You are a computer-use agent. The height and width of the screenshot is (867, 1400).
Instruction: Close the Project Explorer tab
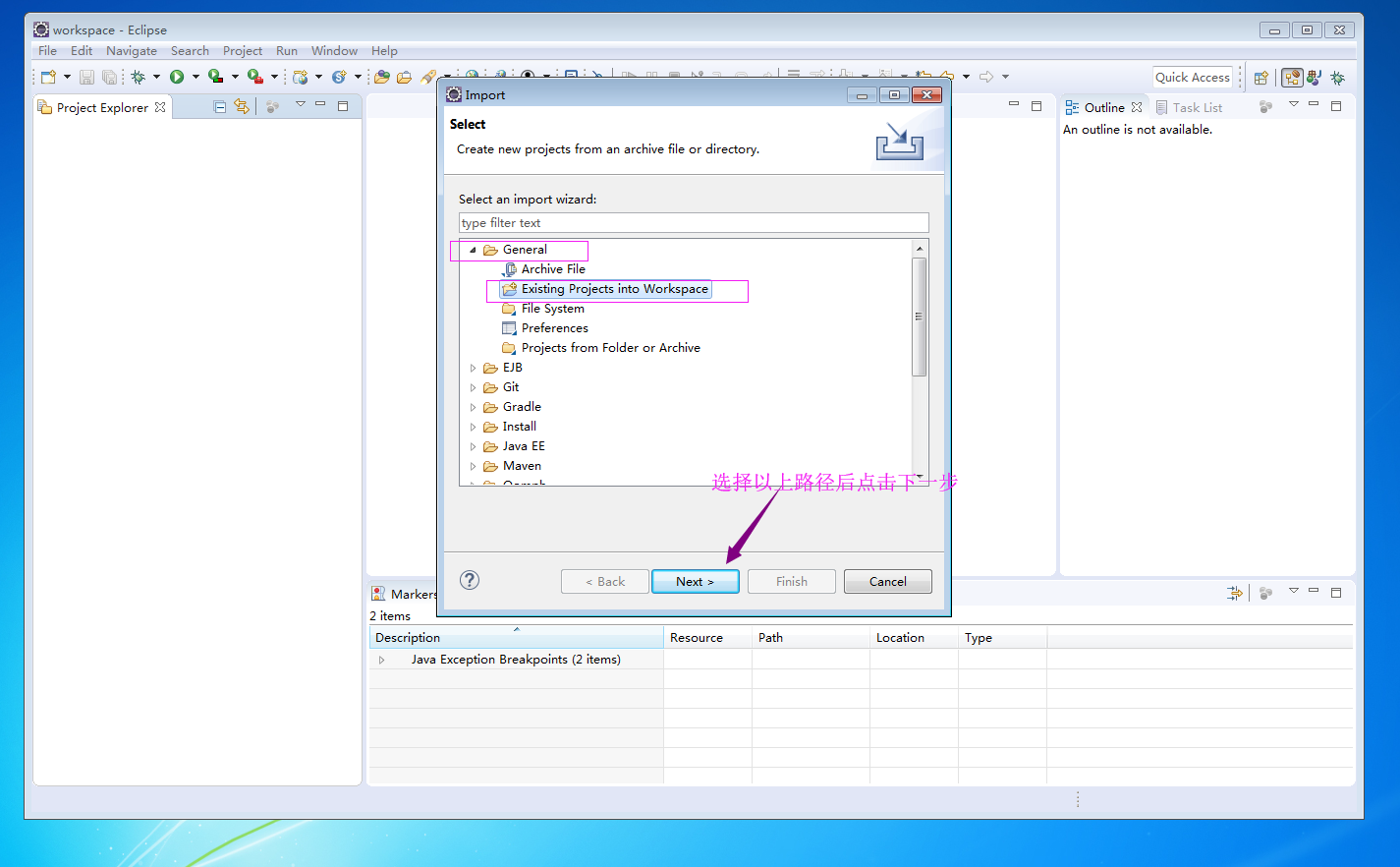[160, 107]
